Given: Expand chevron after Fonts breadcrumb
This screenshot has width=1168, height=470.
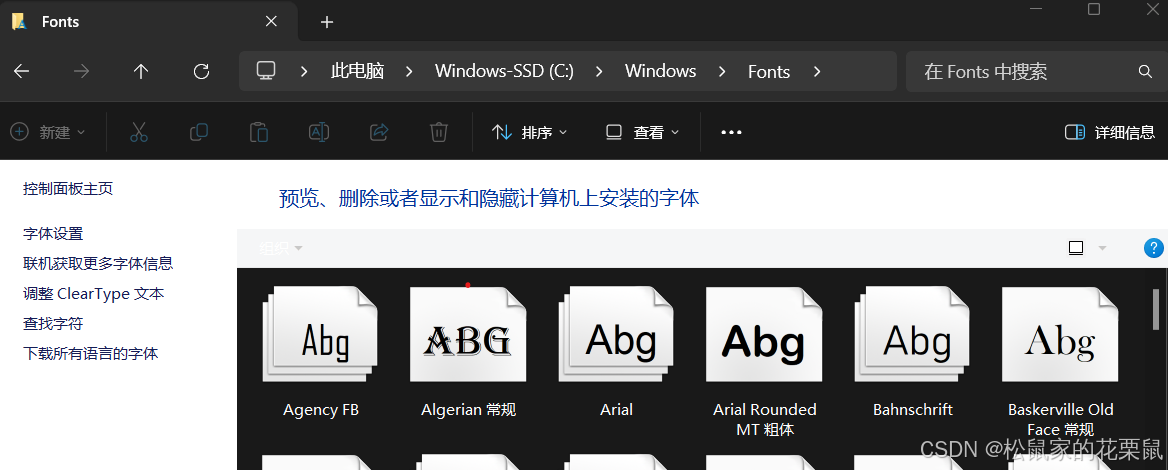Looking at the screenshot, I should point(817,72).
